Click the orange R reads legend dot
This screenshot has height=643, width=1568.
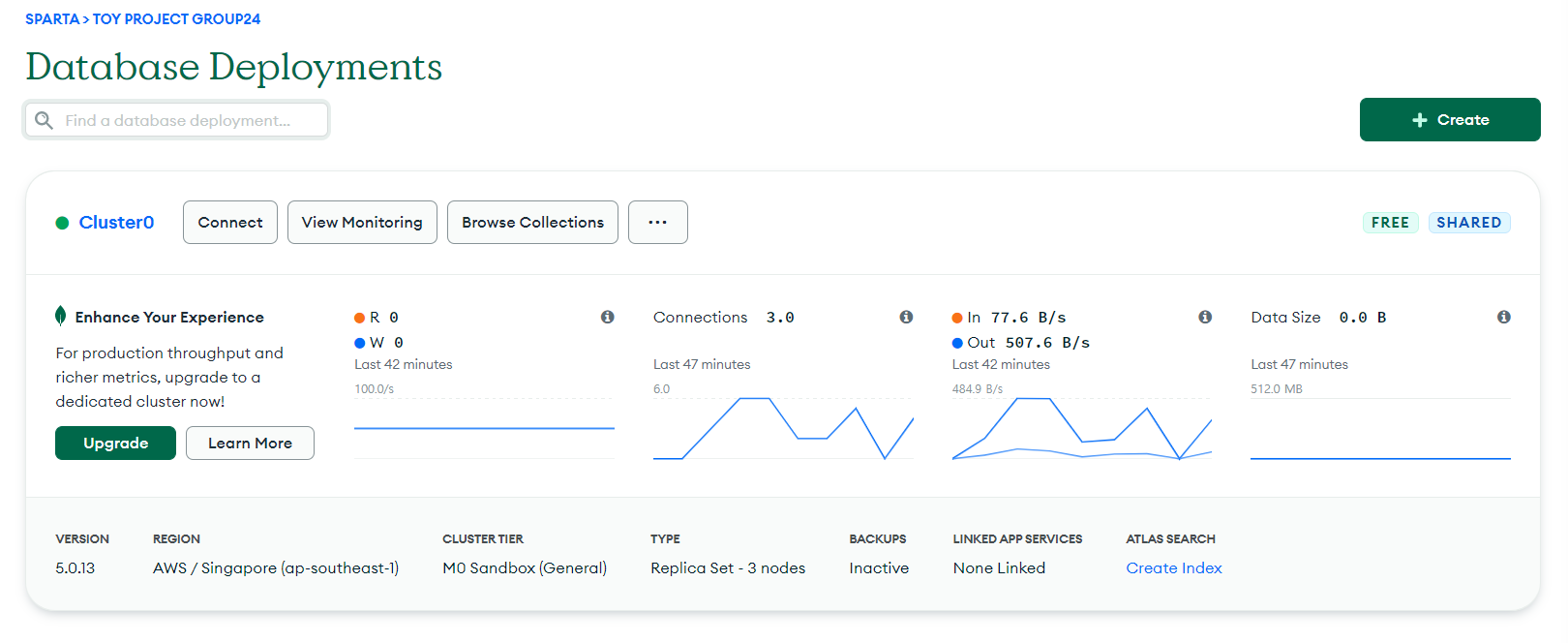tap(360, 318)
